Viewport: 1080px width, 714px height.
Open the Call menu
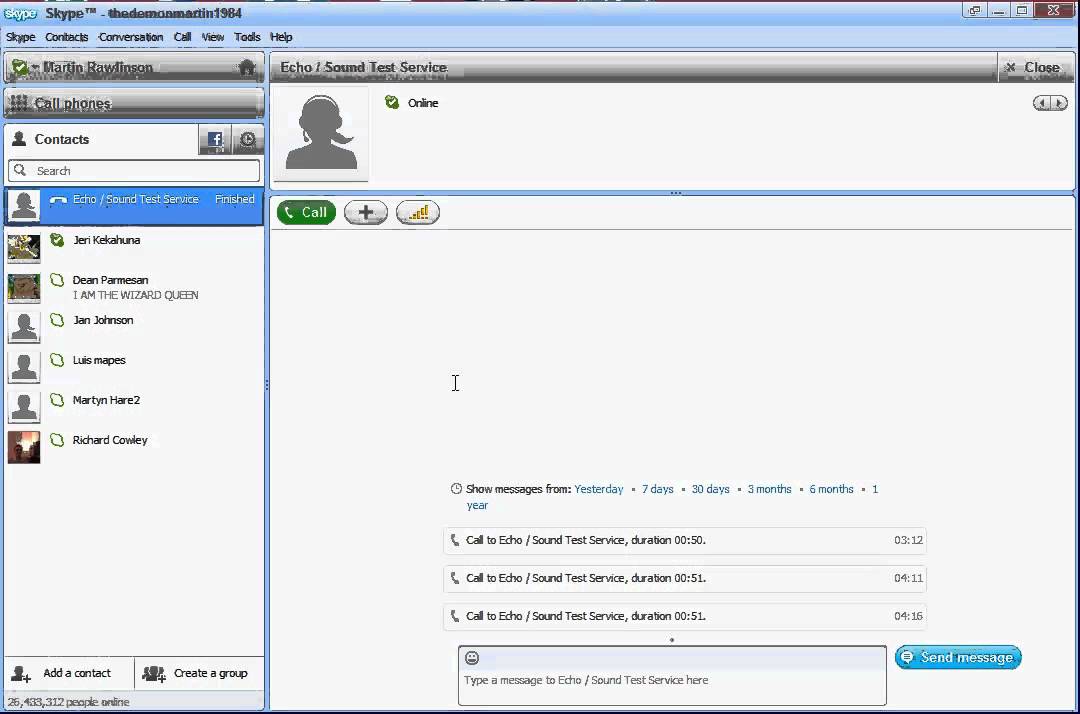point(183,37)
